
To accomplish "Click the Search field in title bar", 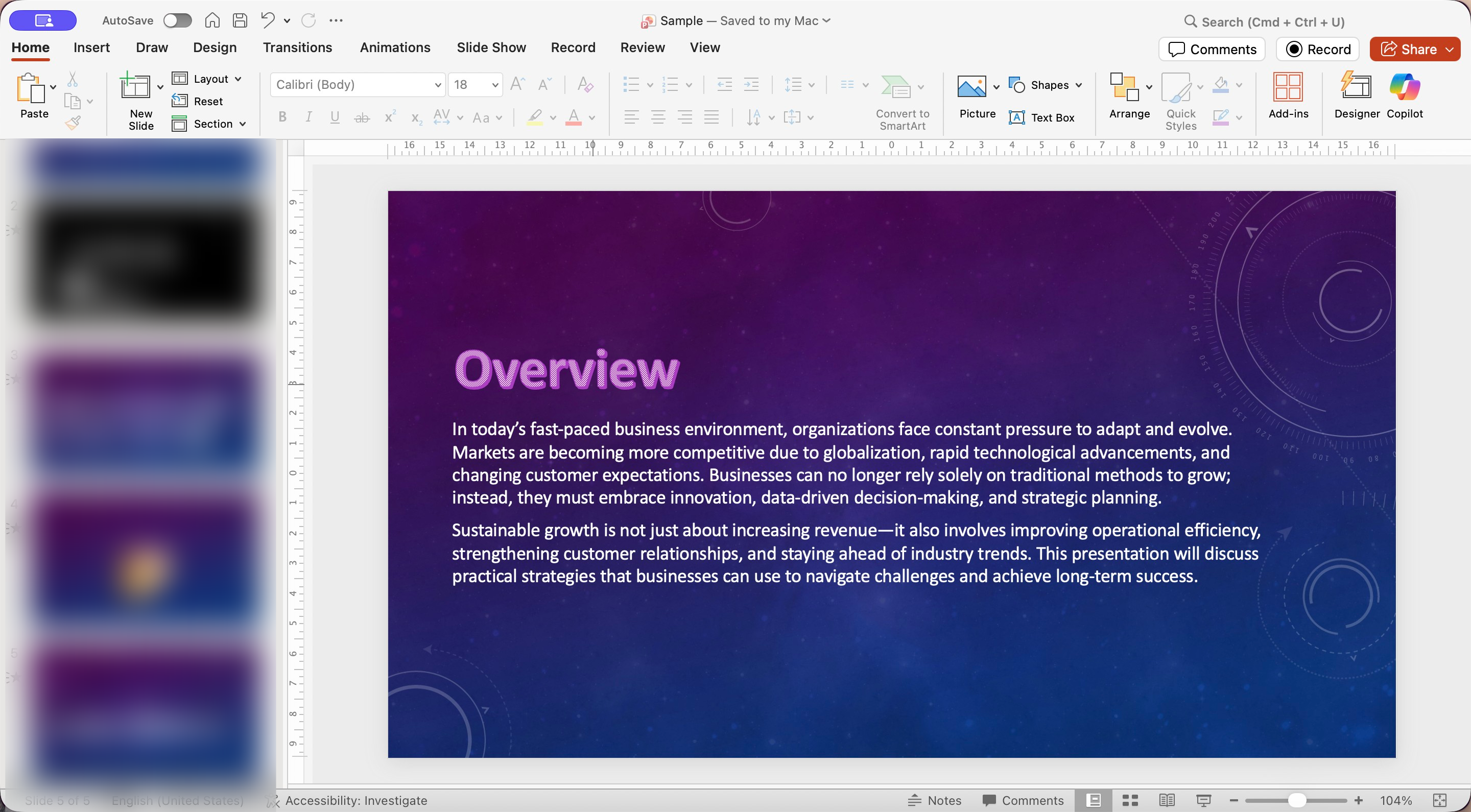I will 1272,21.
